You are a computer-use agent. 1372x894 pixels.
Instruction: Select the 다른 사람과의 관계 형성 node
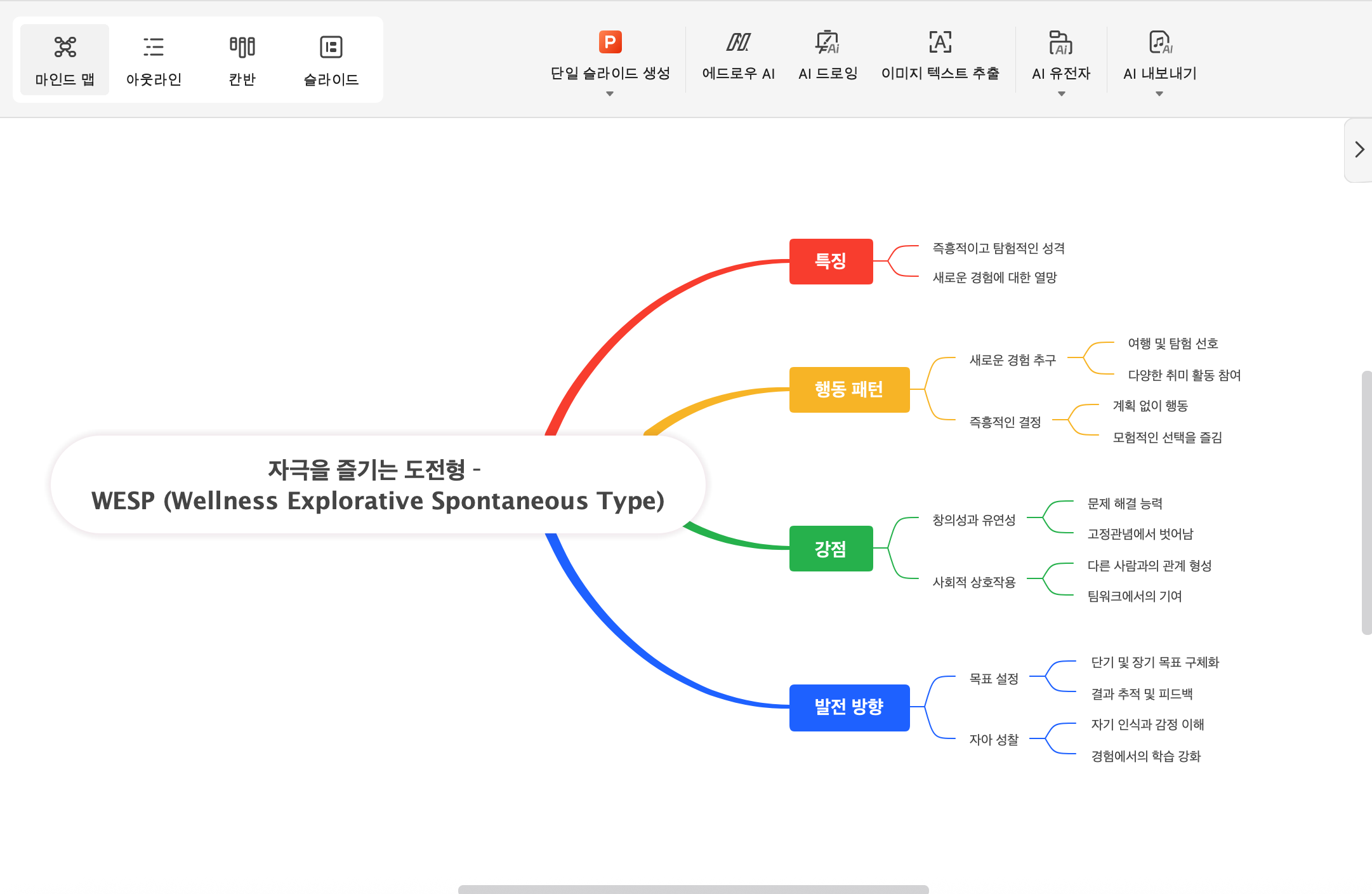coord(1149,566)
